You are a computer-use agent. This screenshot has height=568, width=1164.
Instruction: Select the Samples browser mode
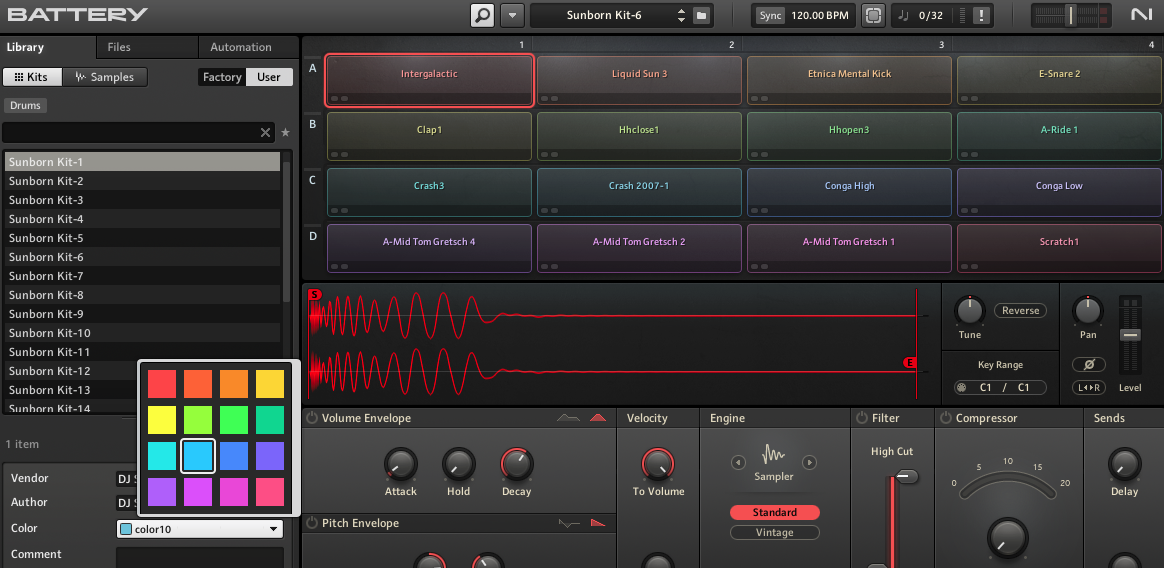point(105,77)
